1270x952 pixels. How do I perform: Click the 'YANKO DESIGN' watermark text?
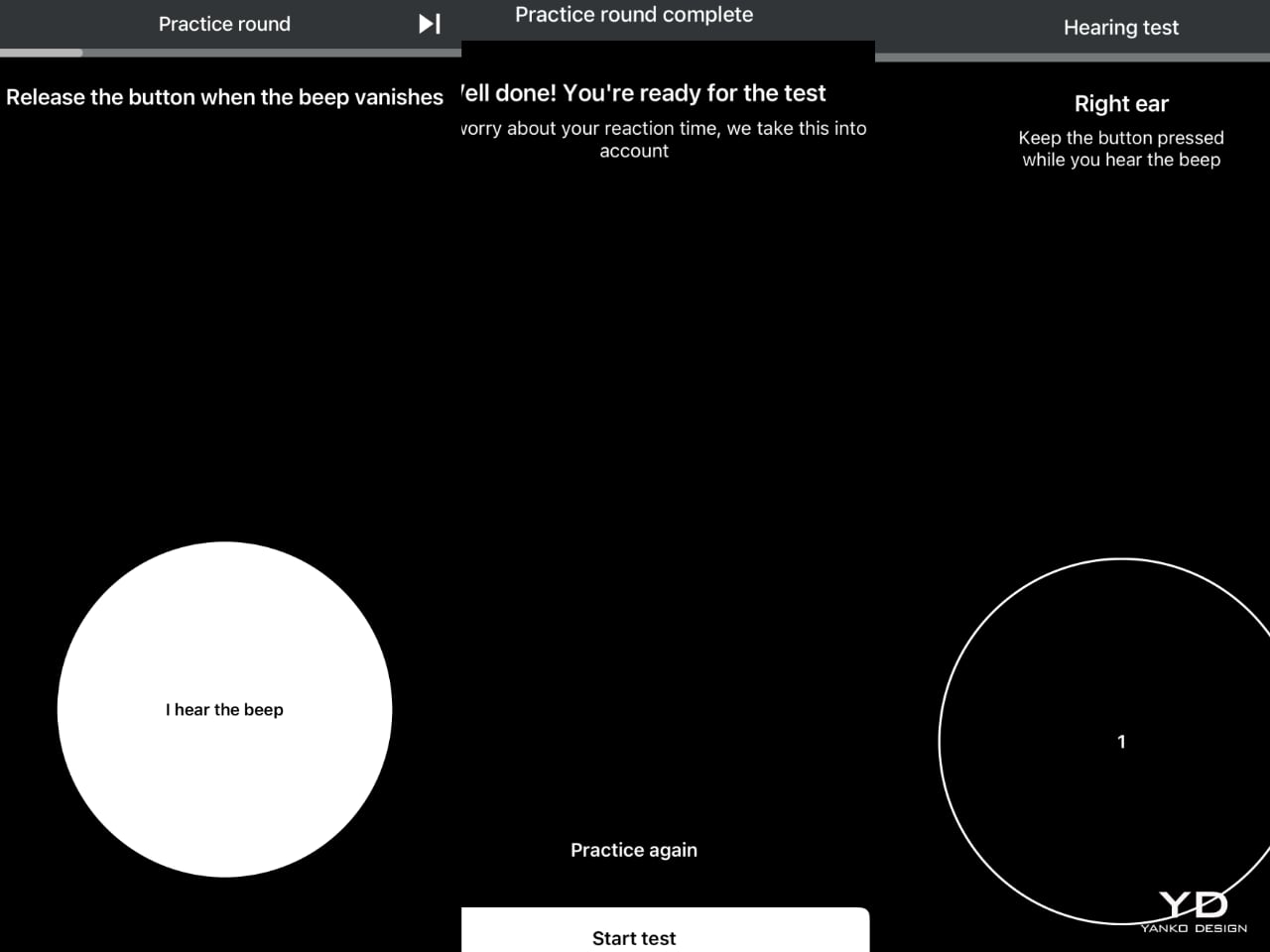(x=1194, y=928)
